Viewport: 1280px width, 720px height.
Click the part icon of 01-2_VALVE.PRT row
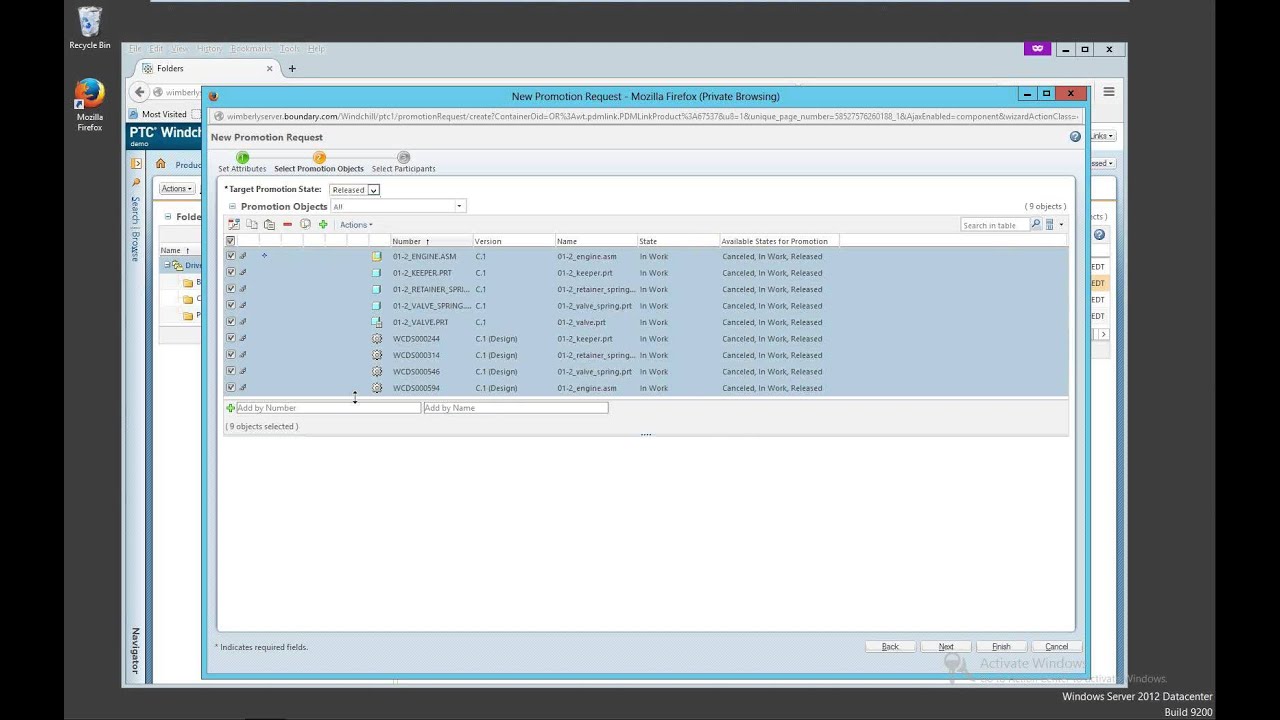tap(377, 322)
